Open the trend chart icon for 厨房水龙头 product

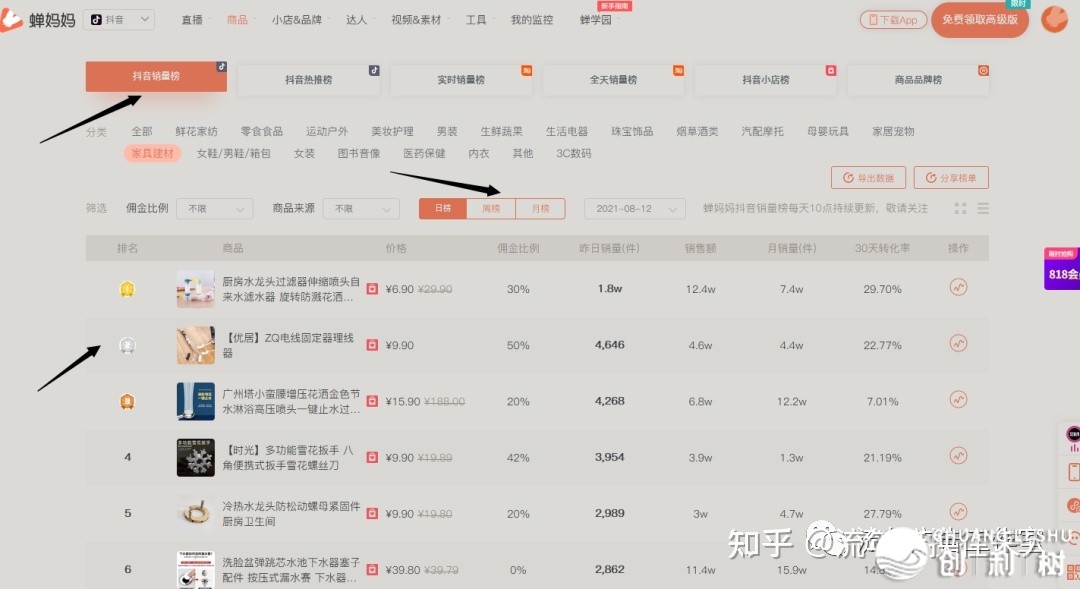pos(958,288)
